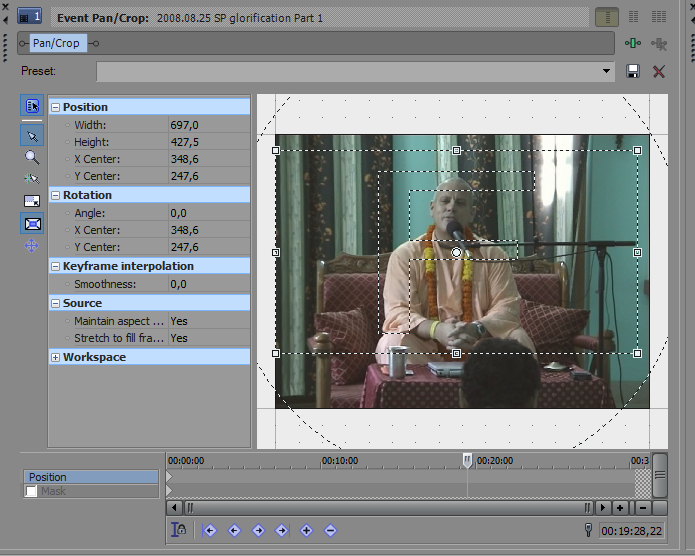Jump to Last Keyframe button
Screen dimensions: 695x556
(282, 530)
